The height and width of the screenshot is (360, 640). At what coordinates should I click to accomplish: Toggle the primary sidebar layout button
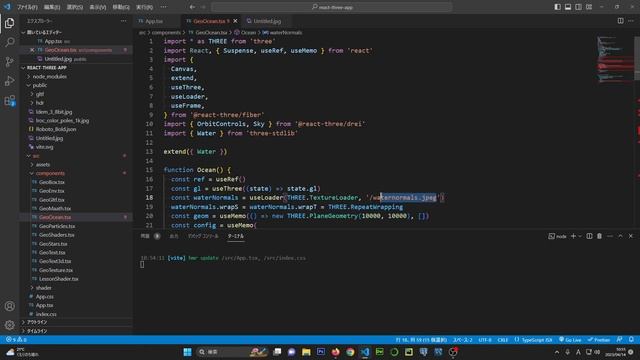coord(558,7)
